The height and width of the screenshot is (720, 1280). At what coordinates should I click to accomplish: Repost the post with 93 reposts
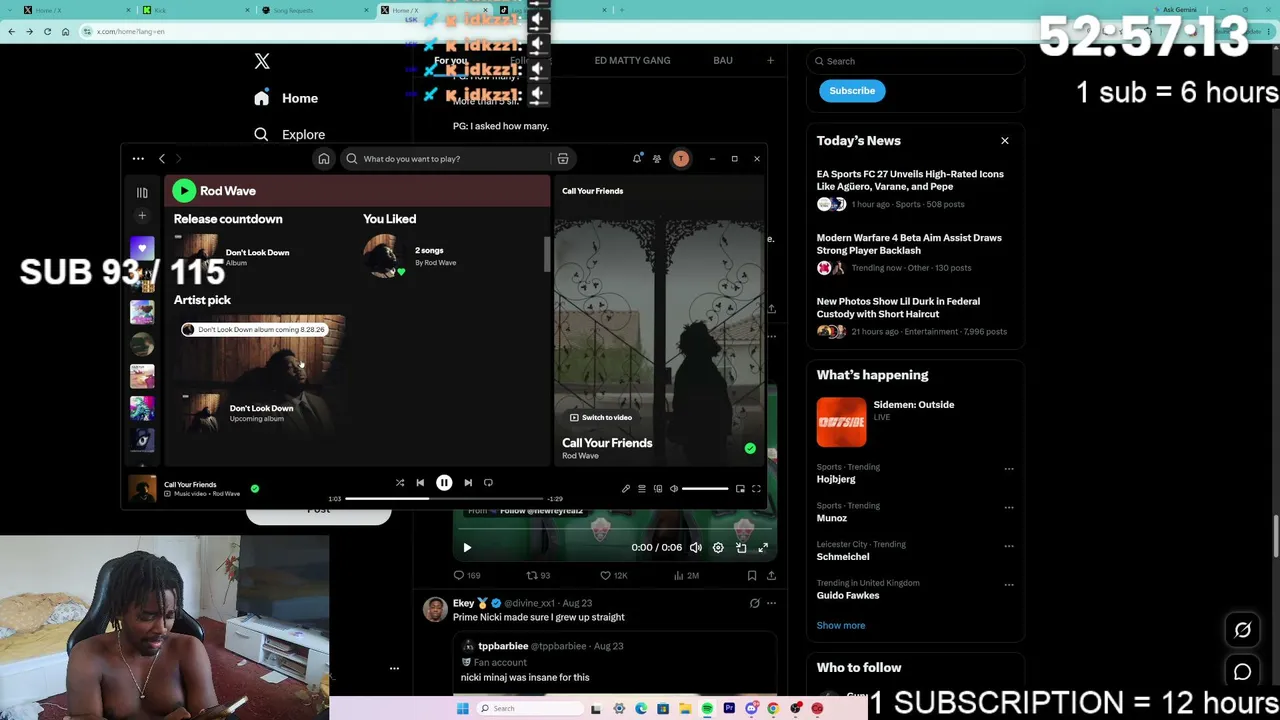pos(538,576)
